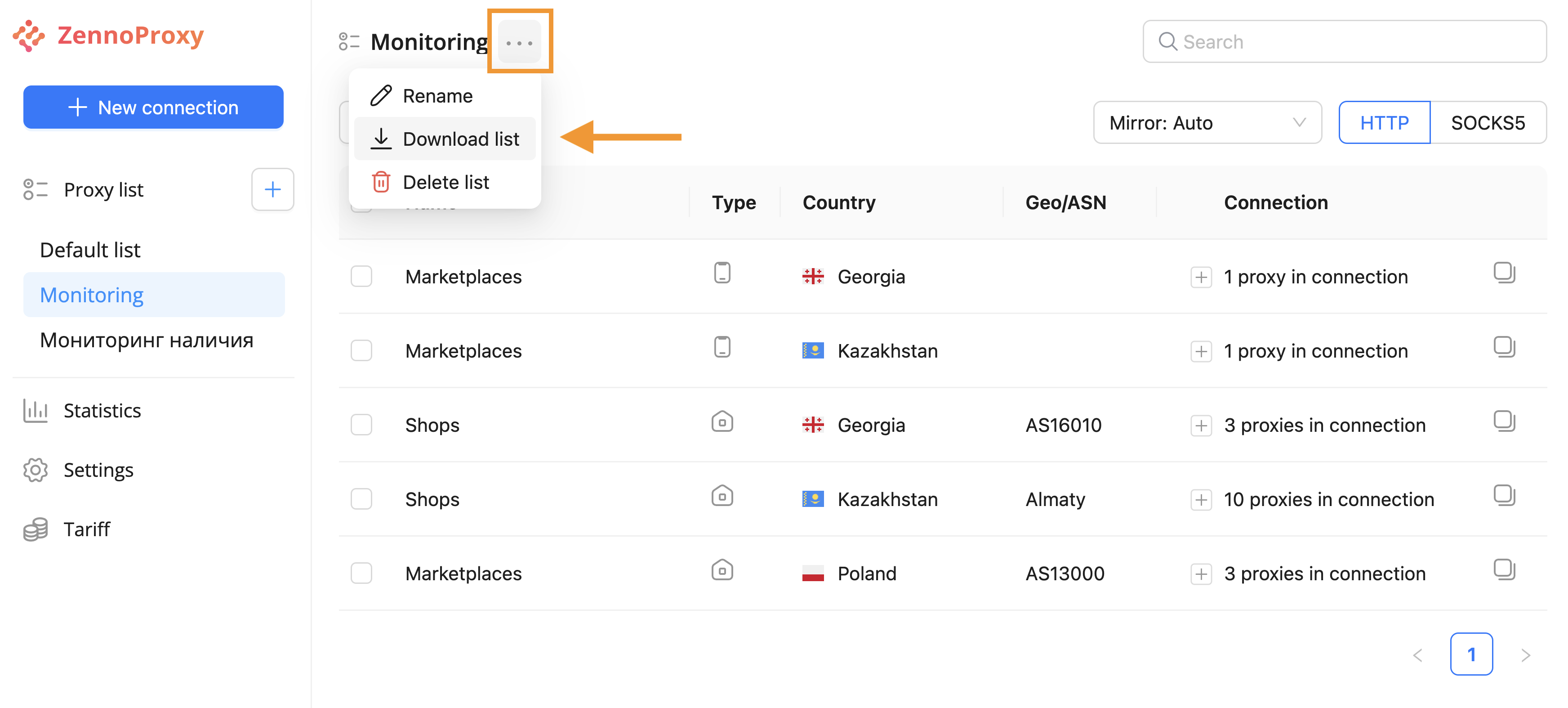Select Rename in the list menu
Screen dimensions: 1568x708
pos(437,96)
